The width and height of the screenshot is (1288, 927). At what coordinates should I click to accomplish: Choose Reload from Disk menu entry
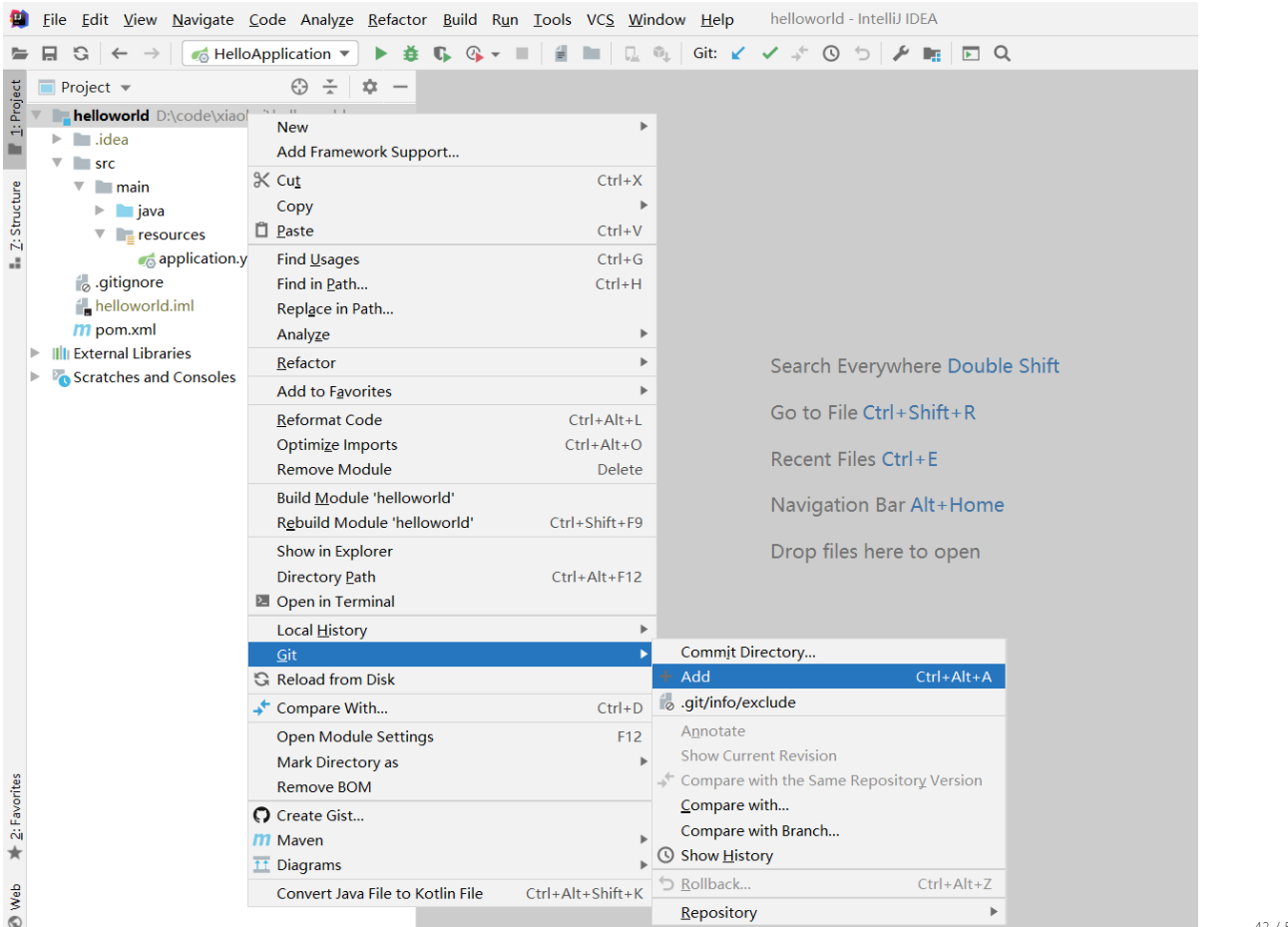(452, 680)
